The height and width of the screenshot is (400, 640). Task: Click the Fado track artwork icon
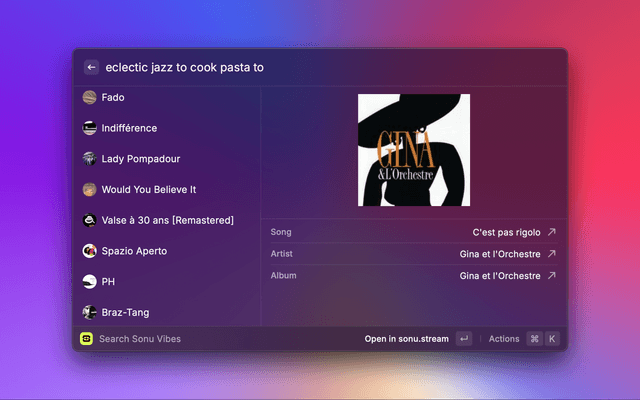click(x=90, y=97)
